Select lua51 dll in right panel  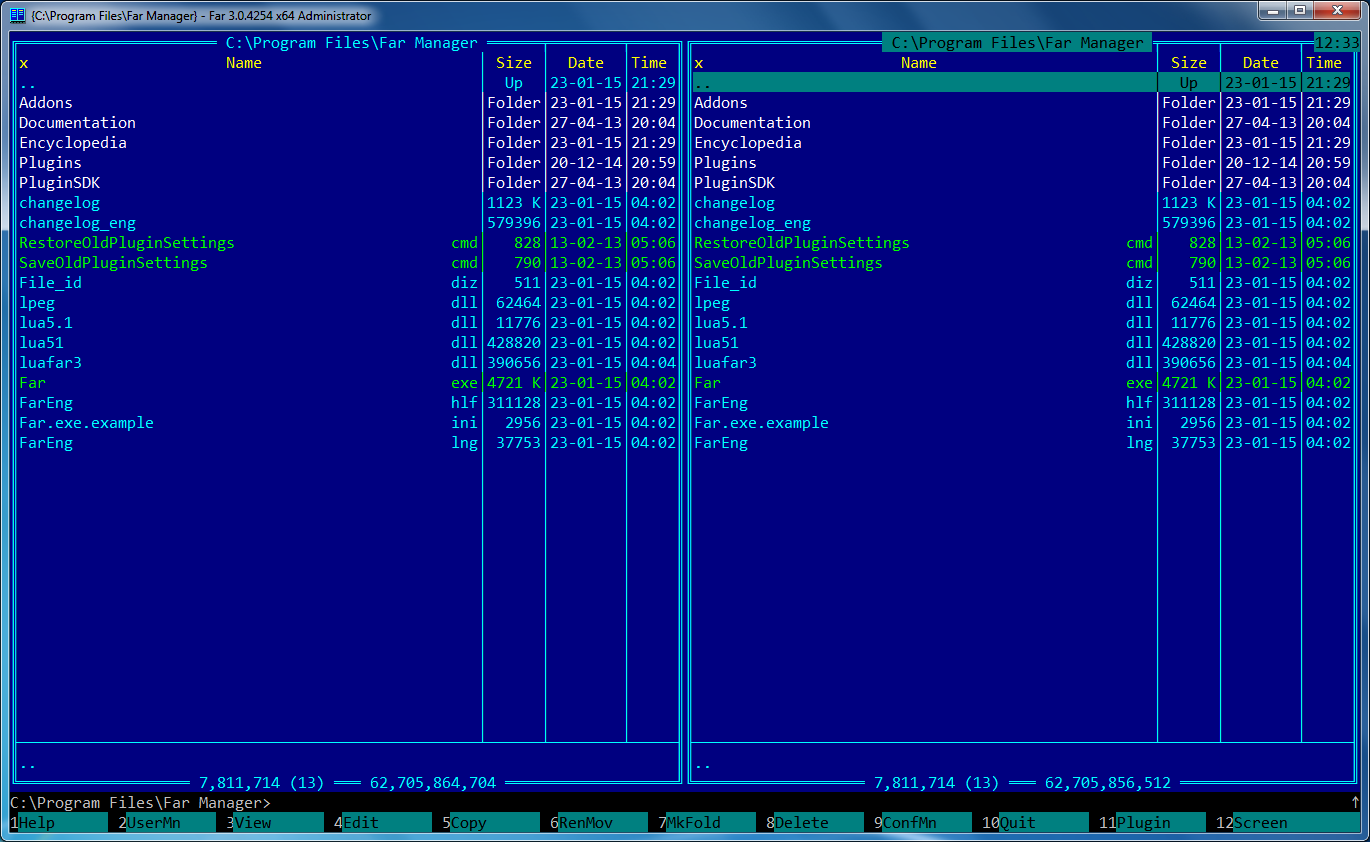[1022, 343]
